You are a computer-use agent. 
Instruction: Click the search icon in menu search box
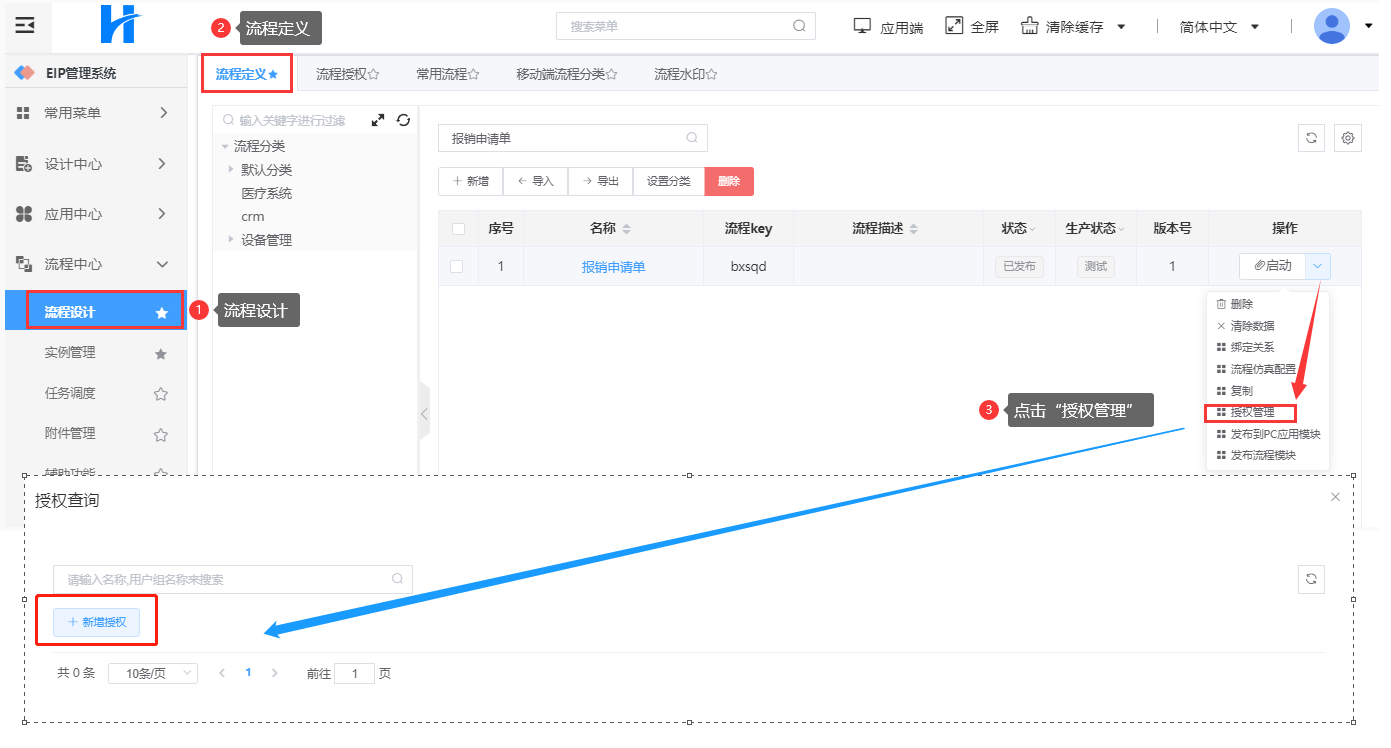point(799,26)
